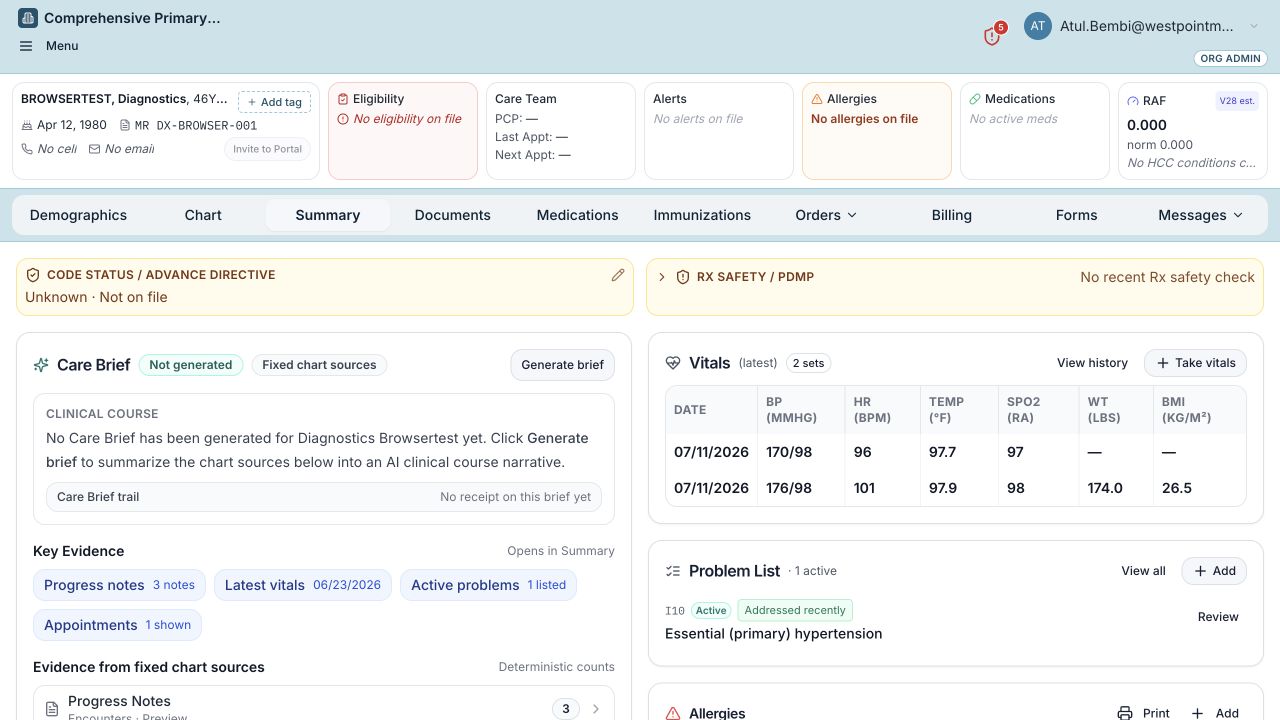
Task: Open the Forms tab
Action: [1077, 215]
